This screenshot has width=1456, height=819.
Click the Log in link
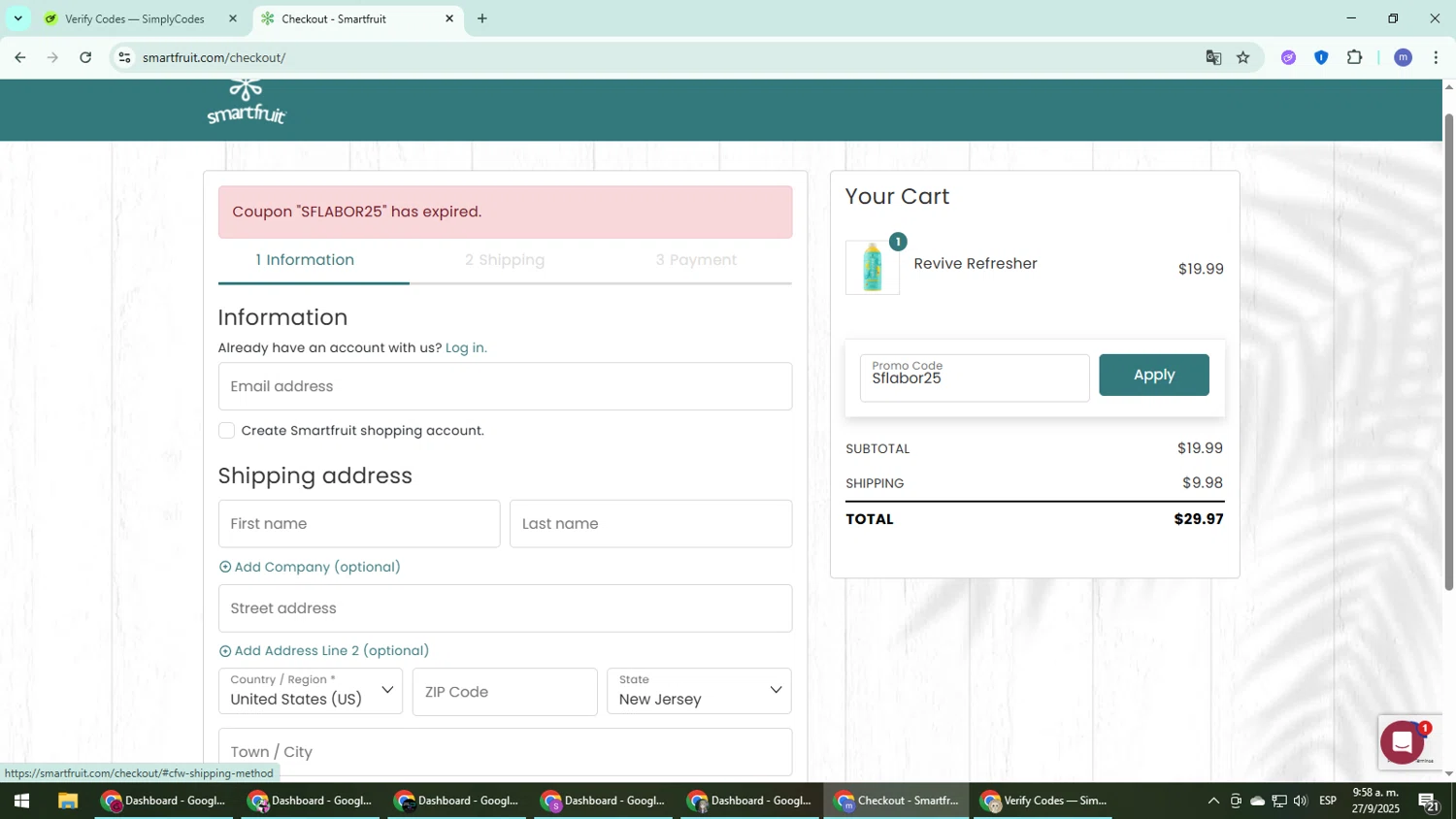coord(466,347)
